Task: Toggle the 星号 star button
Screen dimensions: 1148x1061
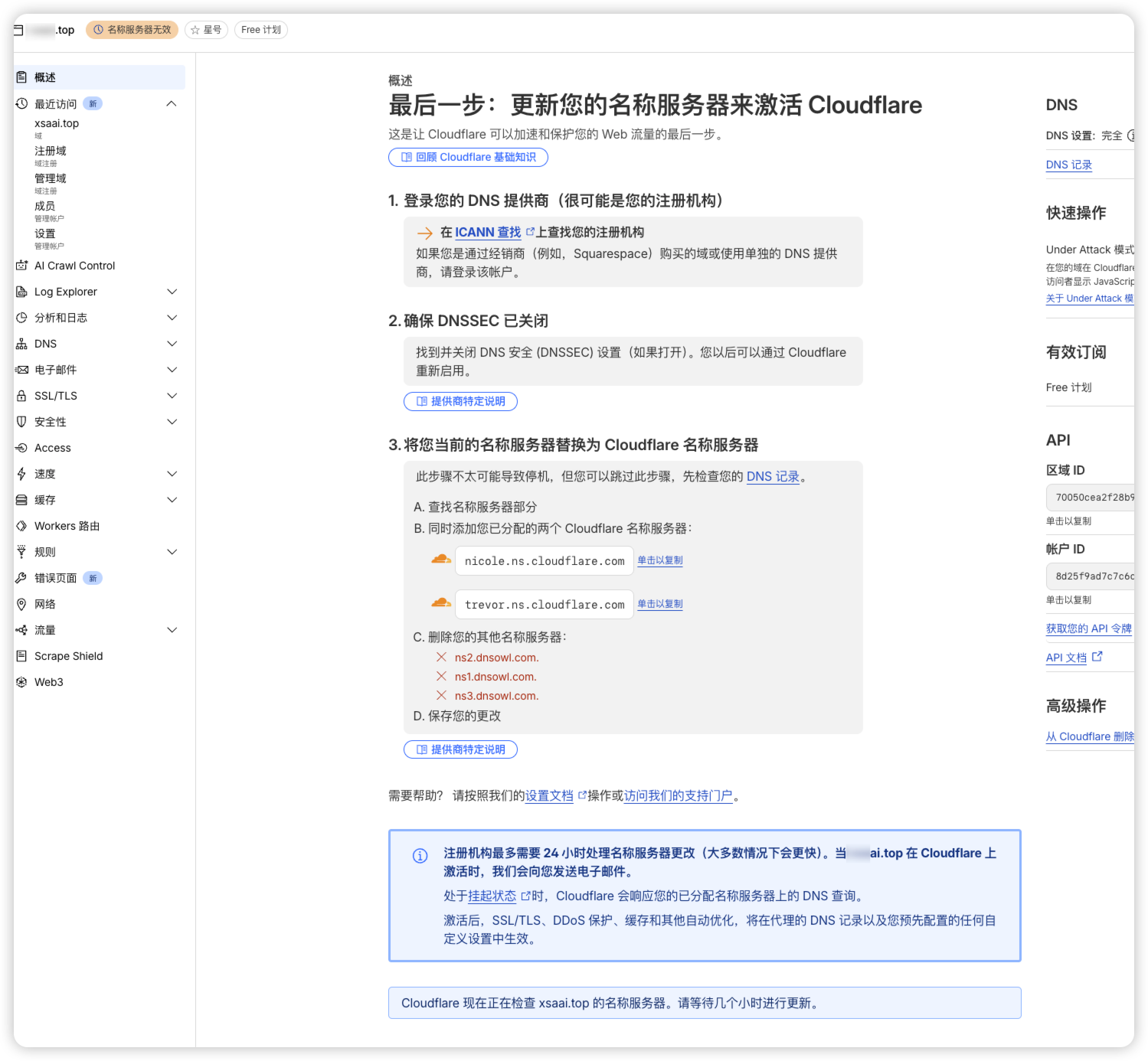Action: tap(206, 30)
